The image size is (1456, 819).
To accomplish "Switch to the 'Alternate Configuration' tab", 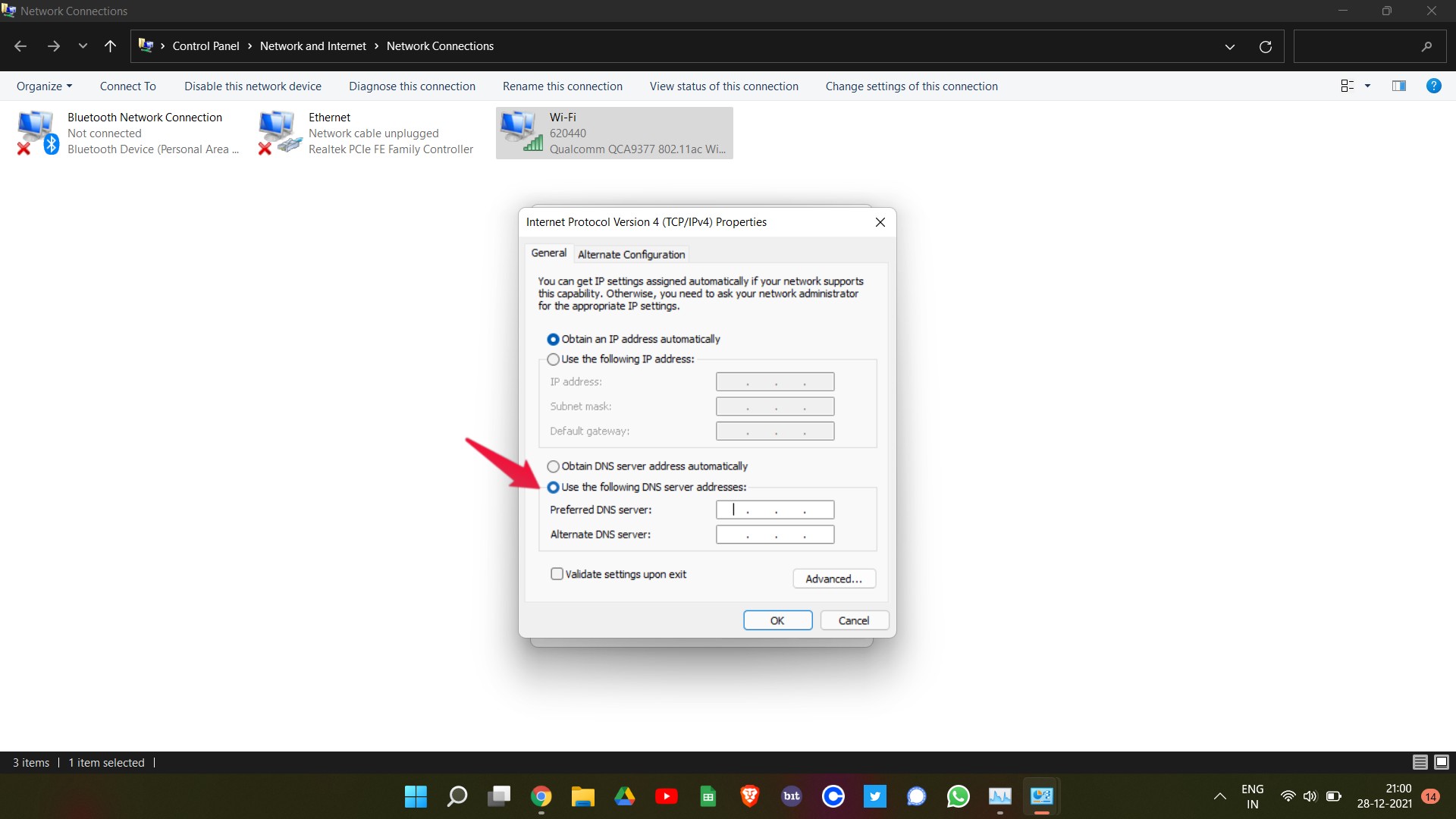I will tap(631, 253).
